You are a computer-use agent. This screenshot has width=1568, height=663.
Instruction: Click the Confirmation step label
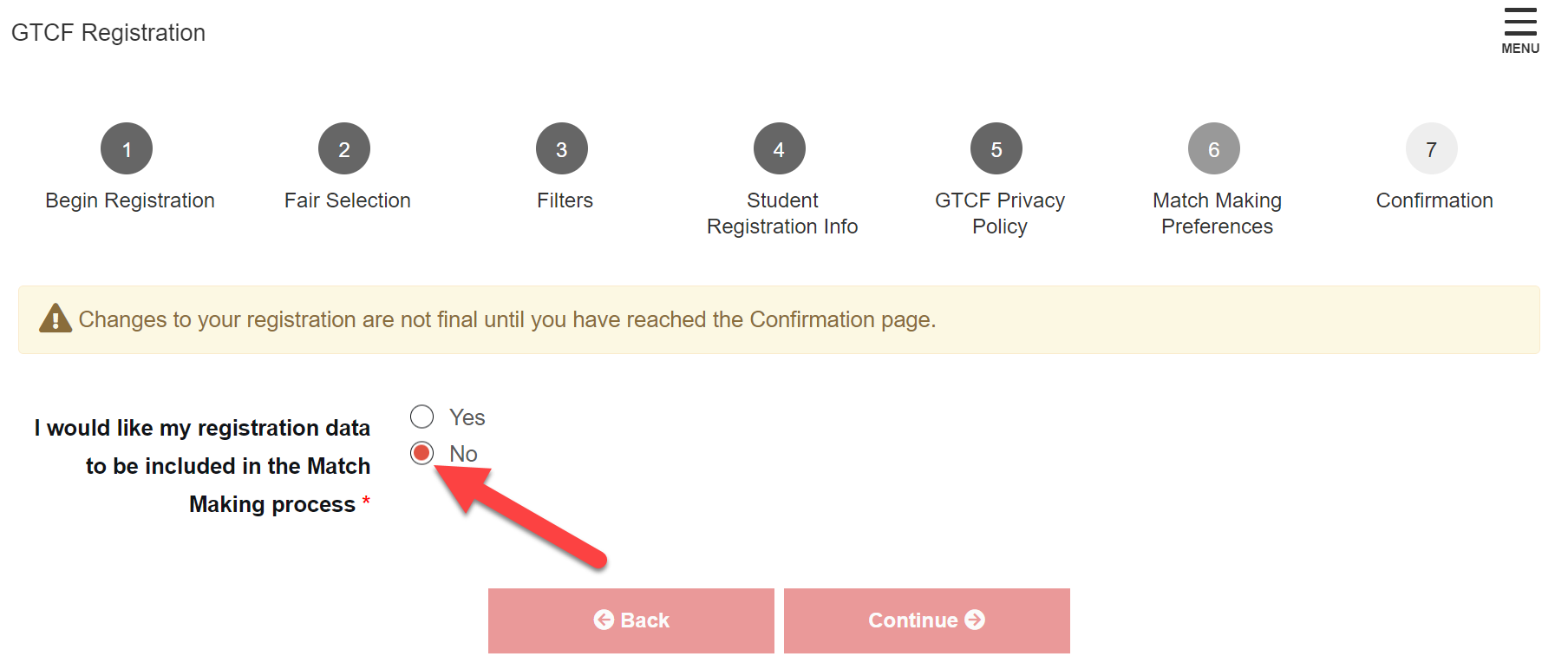coord(1434,200)
